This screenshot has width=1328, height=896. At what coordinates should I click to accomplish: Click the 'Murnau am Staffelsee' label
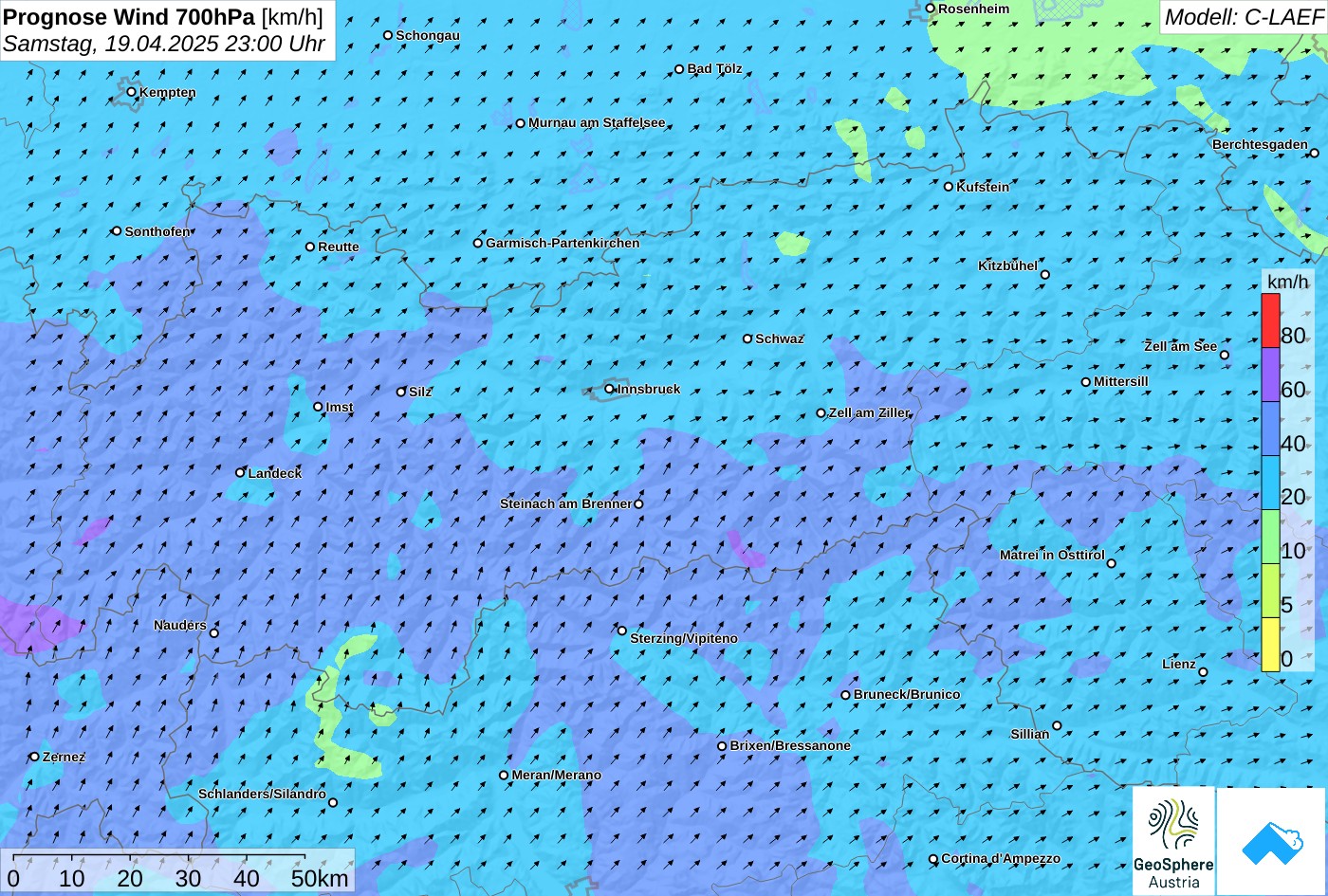point(597,122)
